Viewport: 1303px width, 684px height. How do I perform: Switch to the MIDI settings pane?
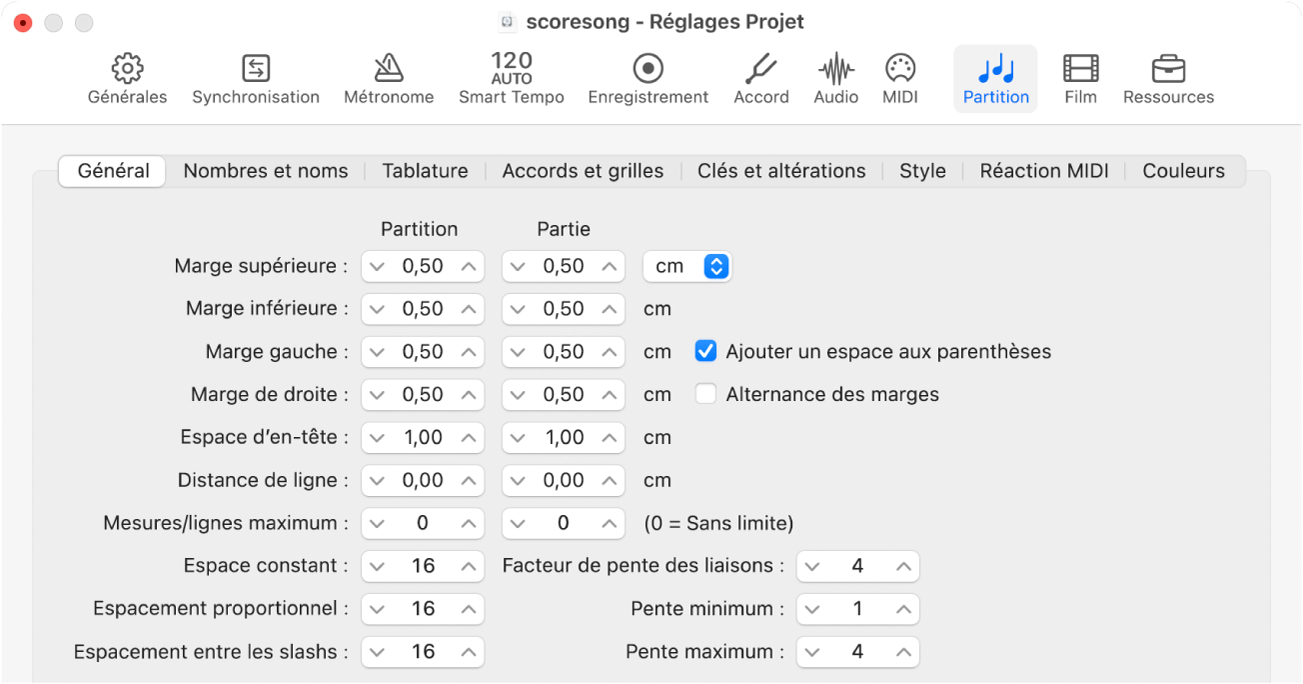tap(900, 79)
